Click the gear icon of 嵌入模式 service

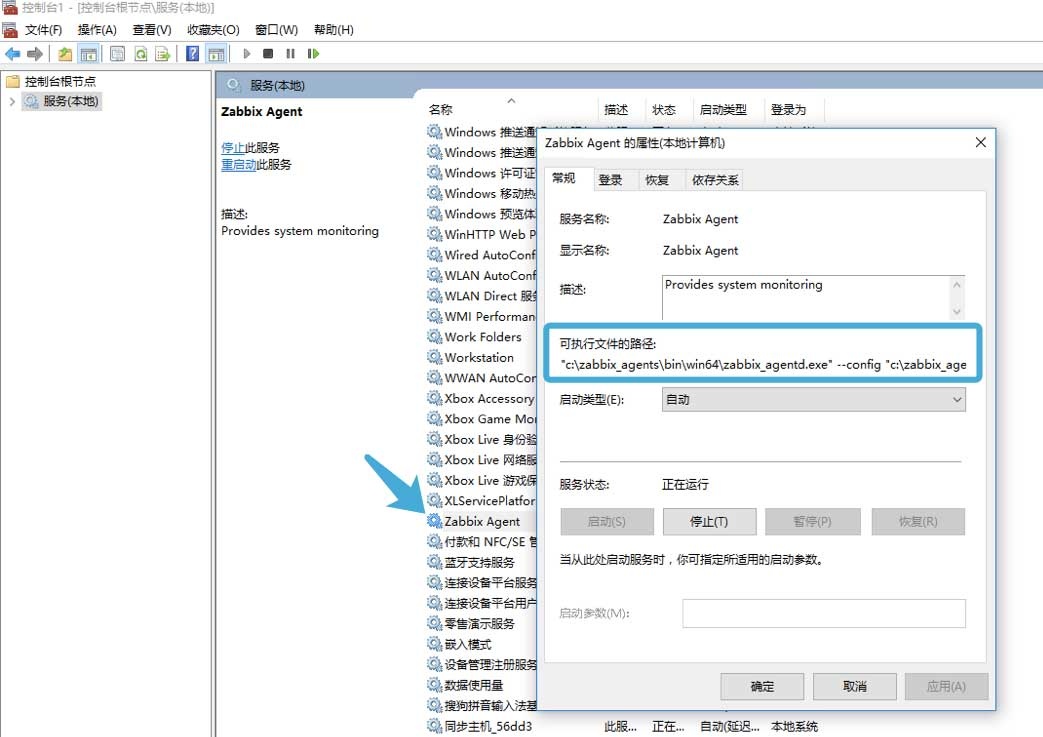tap(434, 644)
